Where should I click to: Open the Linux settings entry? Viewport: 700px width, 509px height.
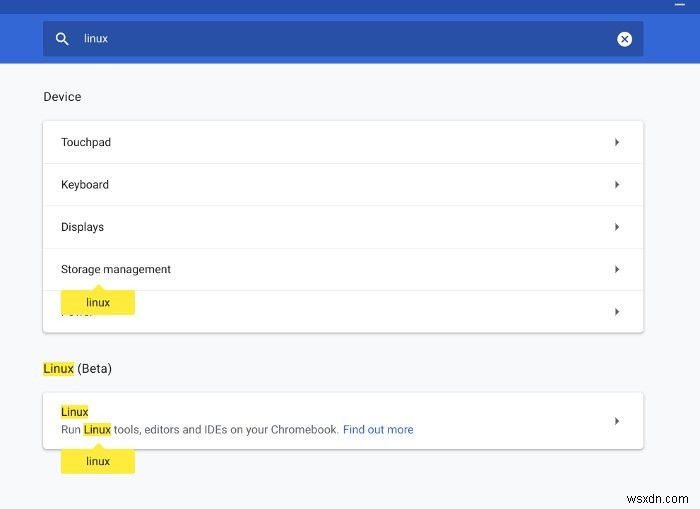tap(343, 421)
